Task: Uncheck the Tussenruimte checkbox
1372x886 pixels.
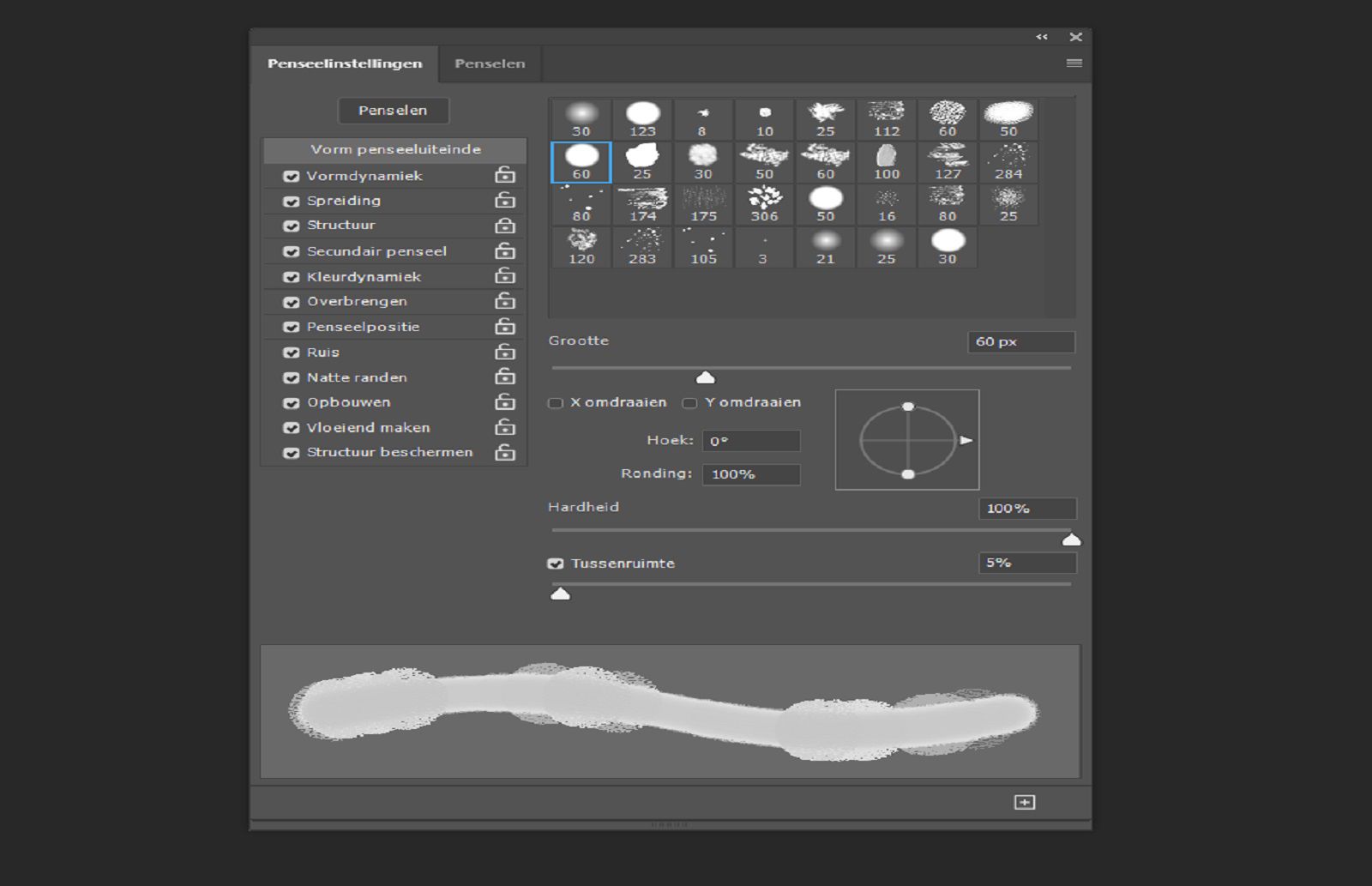Action: (556, 564)
